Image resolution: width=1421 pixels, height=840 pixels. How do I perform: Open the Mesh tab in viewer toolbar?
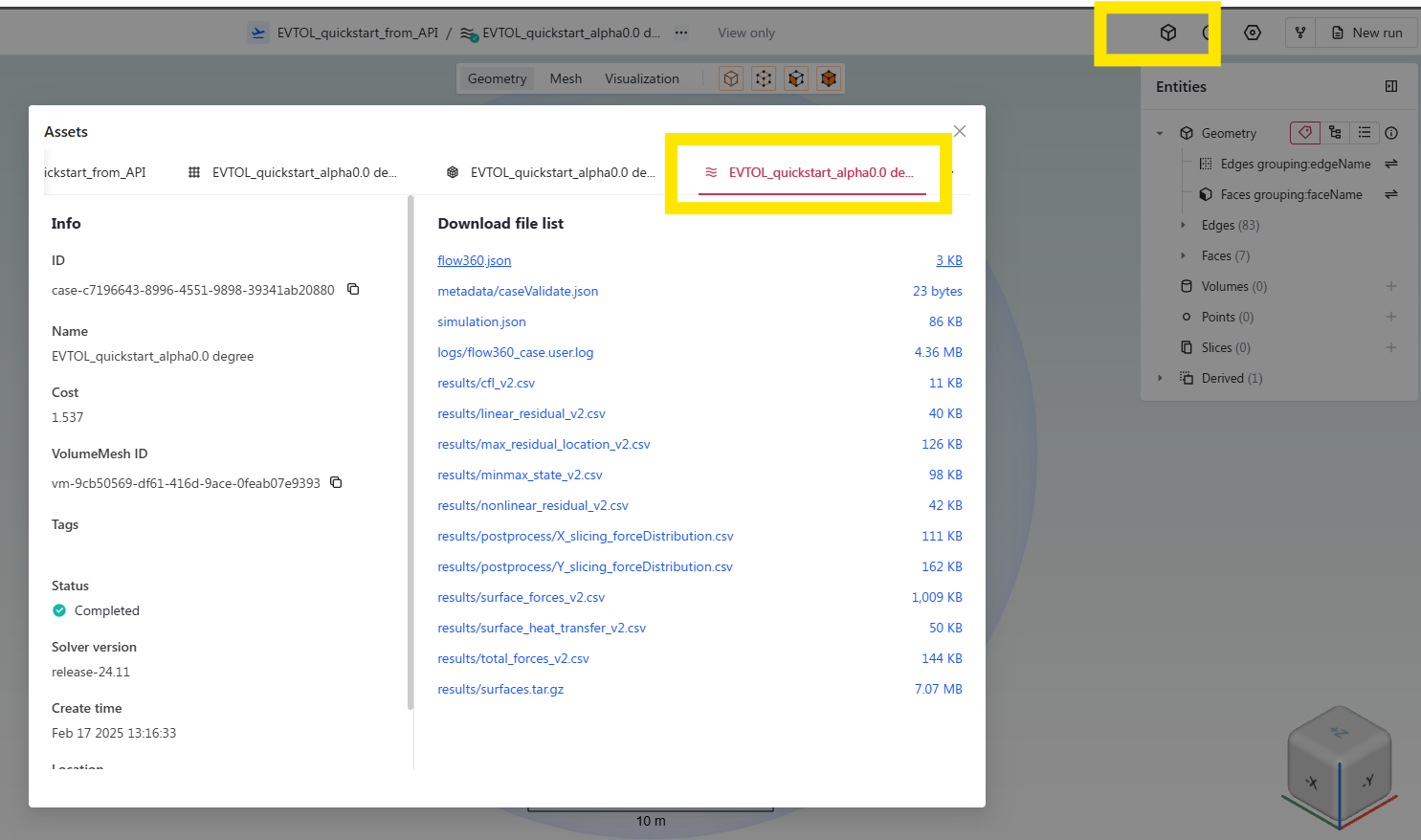(x=566, y=78)
